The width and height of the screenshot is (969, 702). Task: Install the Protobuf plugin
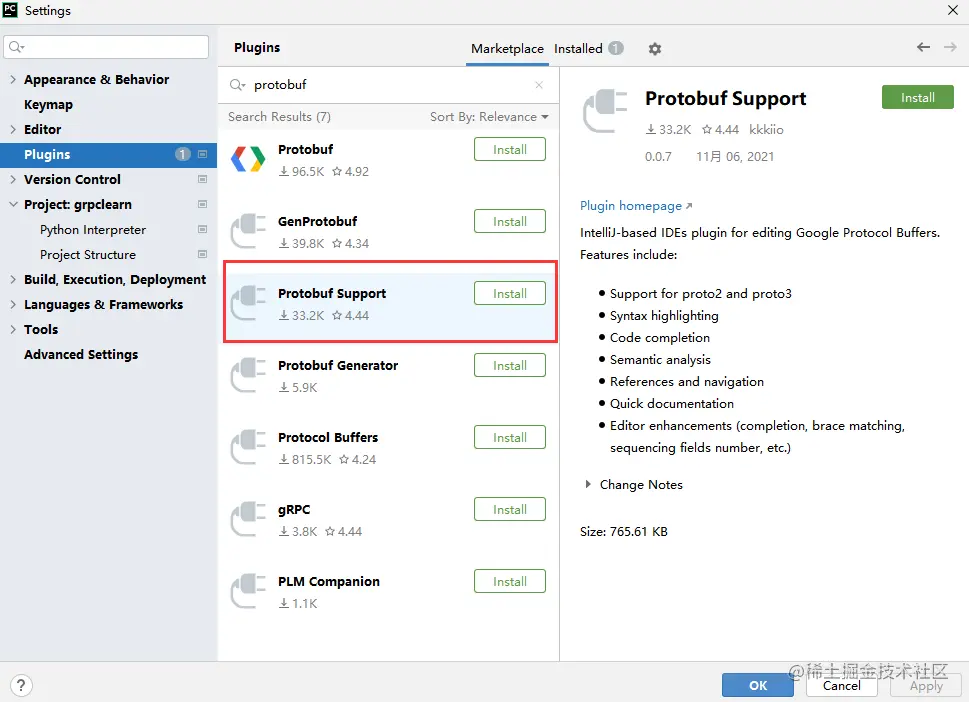(510, 150)
